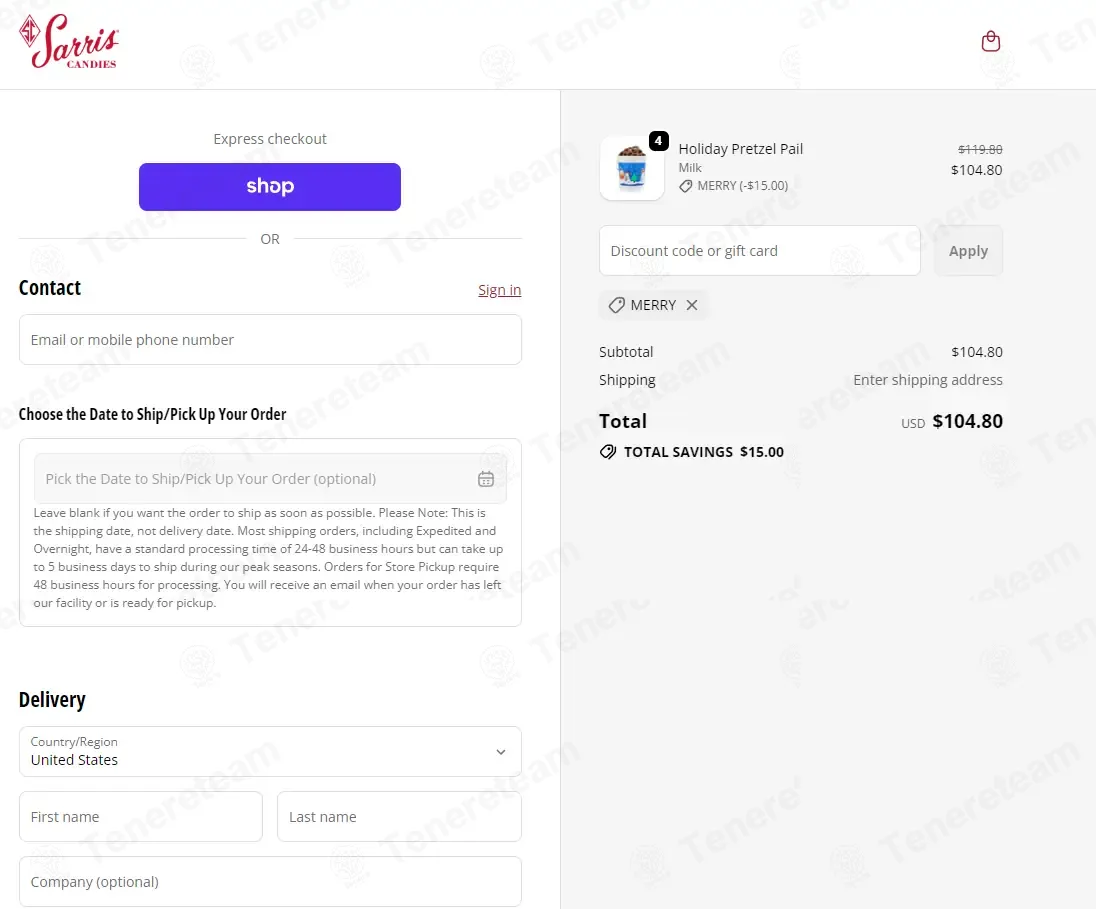The width and height of the screenshot is (1096, 909).
Task: Click the calendar icon in date picker
Action: tap(486, 479)
